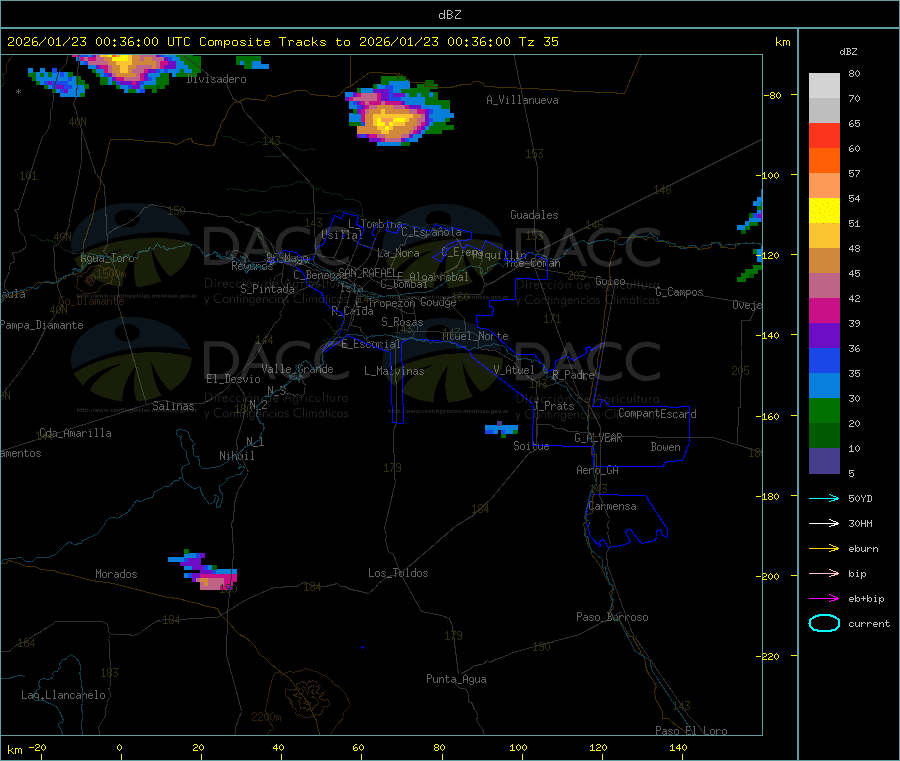Click the Atuel_Norte map label

[x=475, y=336]
